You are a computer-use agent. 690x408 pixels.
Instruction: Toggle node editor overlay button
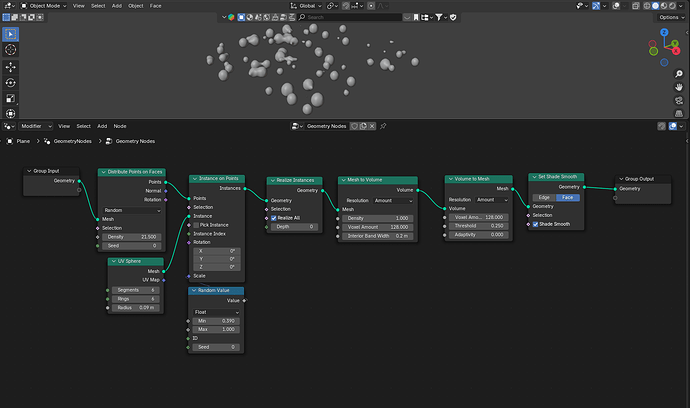coord(673,126)
